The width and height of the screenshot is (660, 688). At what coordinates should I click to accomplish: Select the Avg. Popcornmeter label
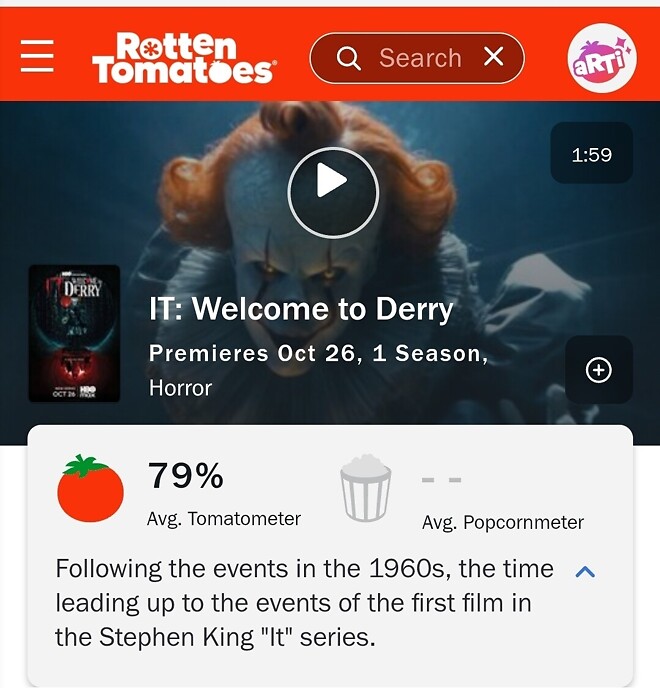[x=503, y=522]
